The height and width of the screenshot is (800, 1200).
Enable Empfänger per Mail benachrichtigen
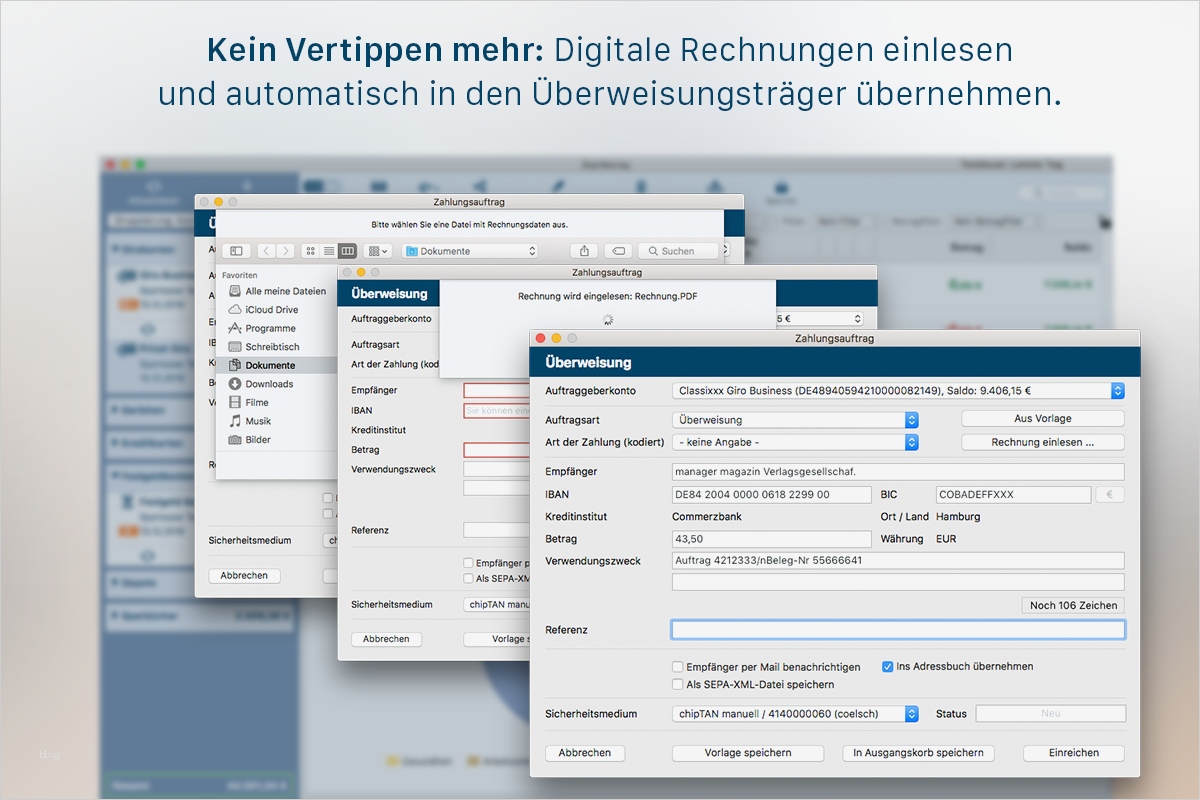(678, 666)
